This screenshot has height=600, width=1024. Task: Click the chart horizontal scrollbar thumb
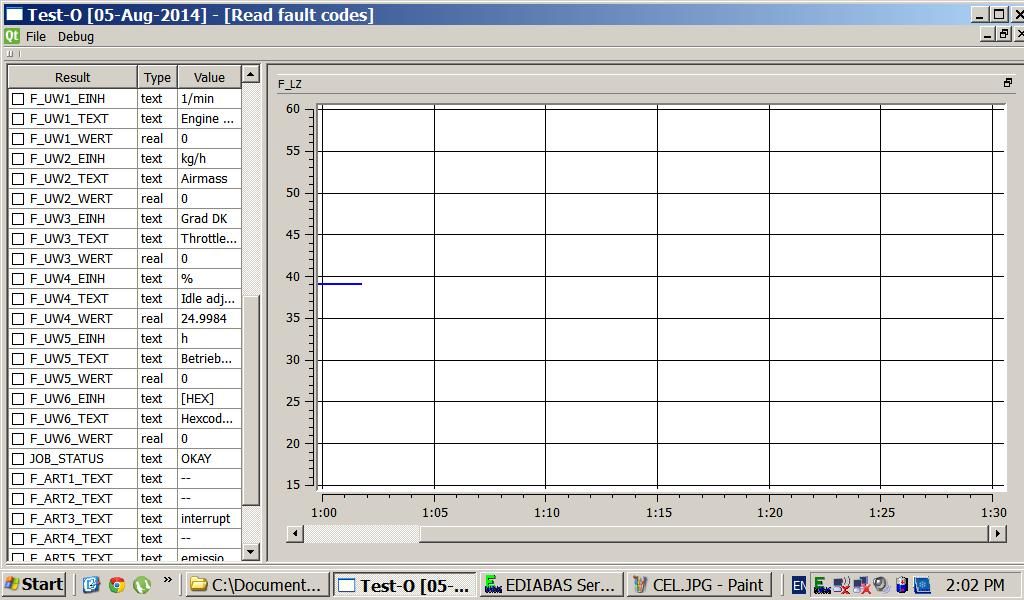(362, 534)
